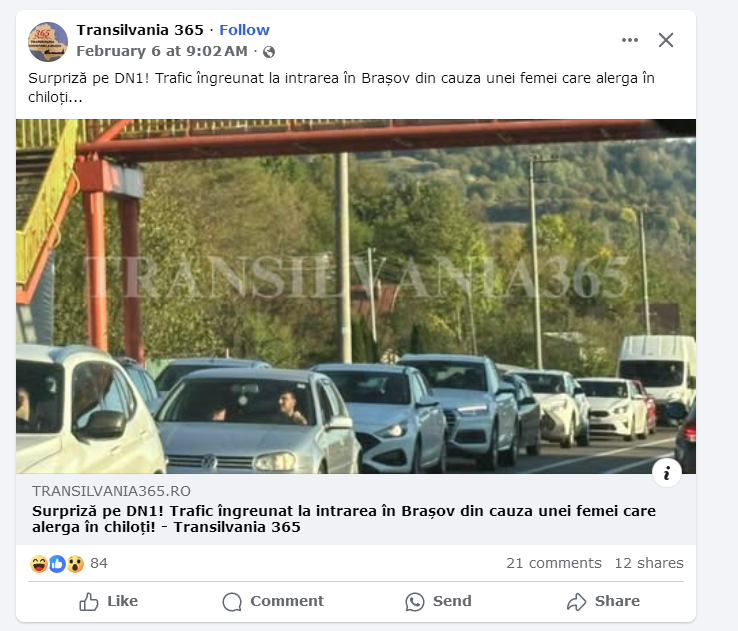The height and width of the screenshot is (631, 738).
Task: Click the Transilvania 365 profile picture
Action: pos(48,42)
